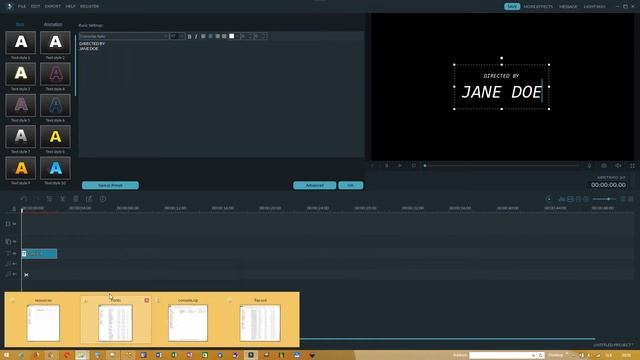The height and width of the screenshot is (360, 640).
Task: Open the font size dropdown
Action: coord(177,36)
